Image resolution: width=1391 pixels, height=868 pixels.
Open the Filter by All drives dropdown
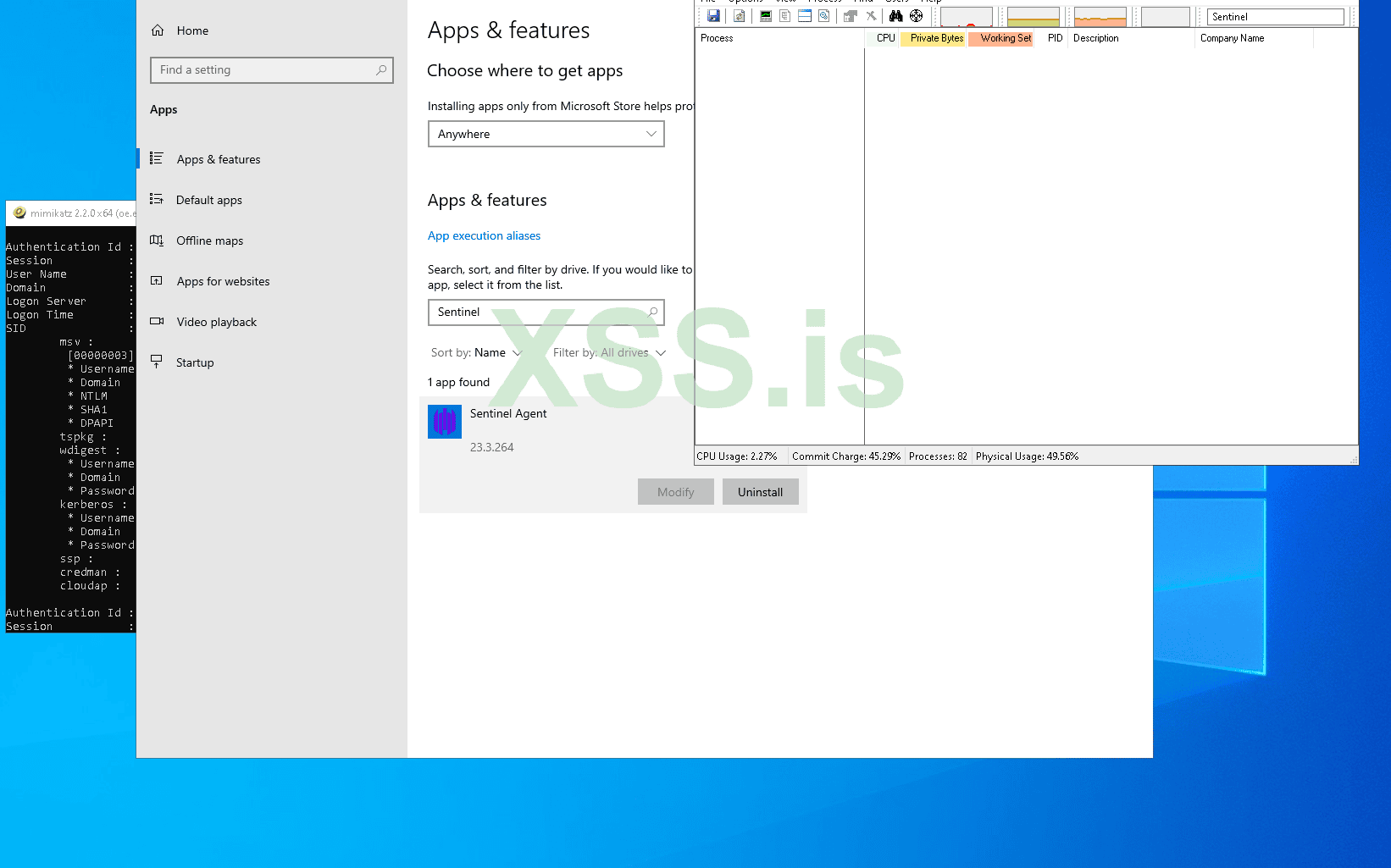(609, 352)
